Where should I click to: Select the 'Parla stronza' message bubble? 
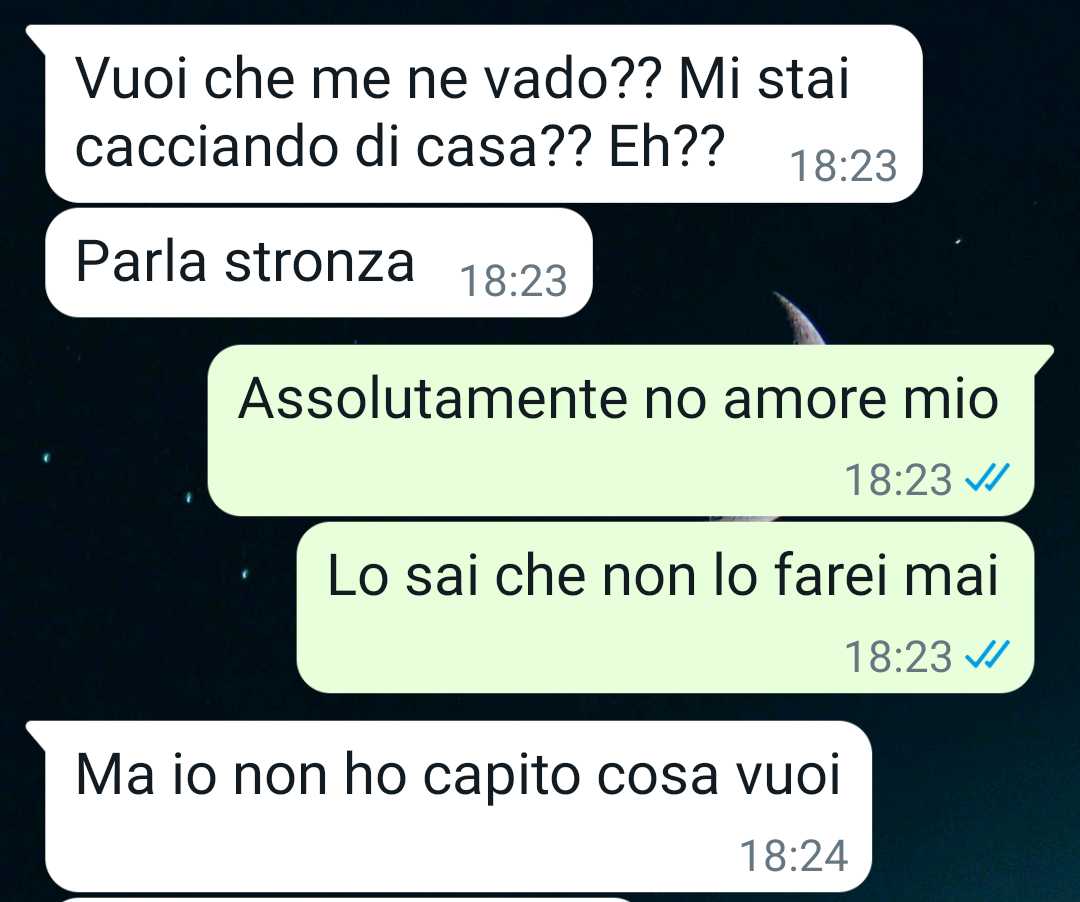click(x=319, y=262)
